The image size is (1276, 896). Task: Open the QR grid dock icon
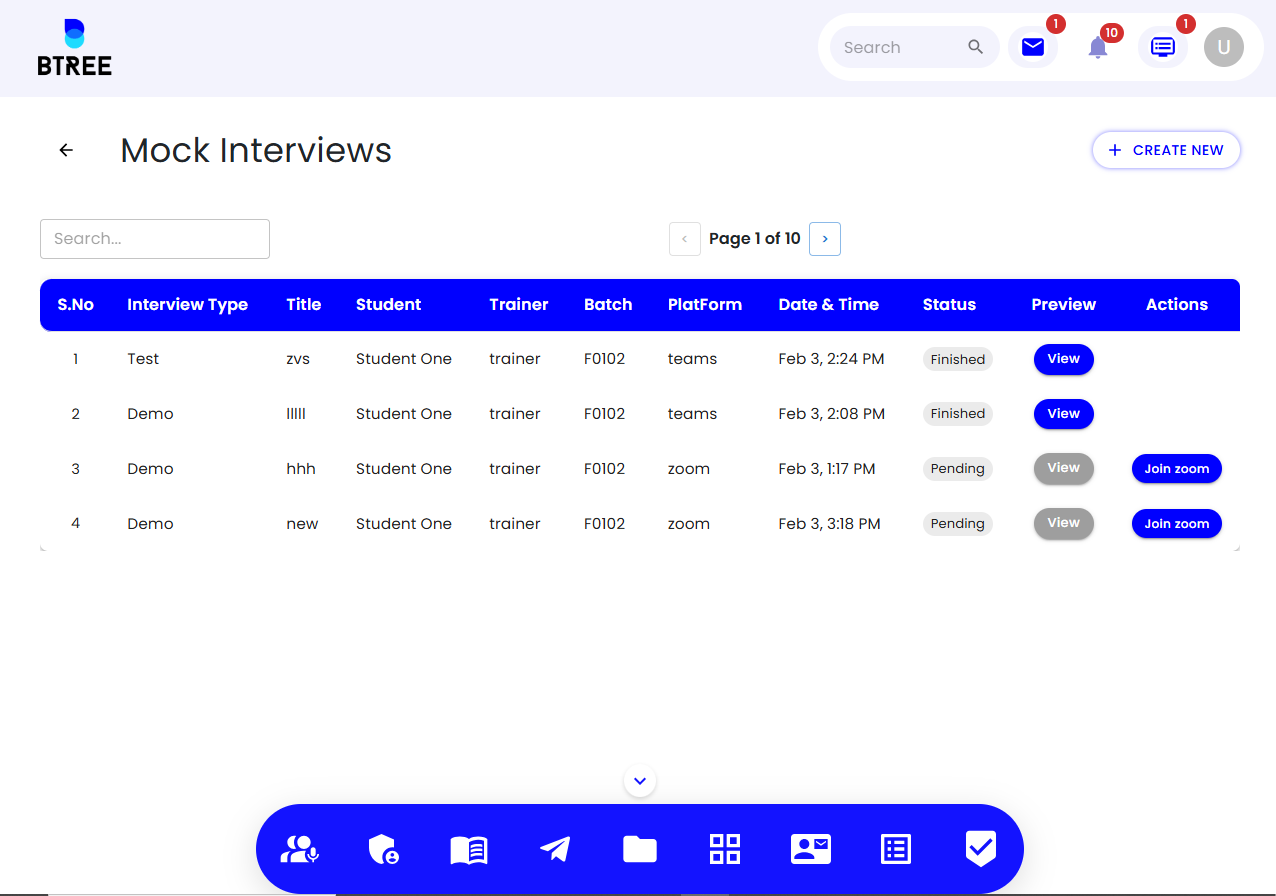[725, 849]
